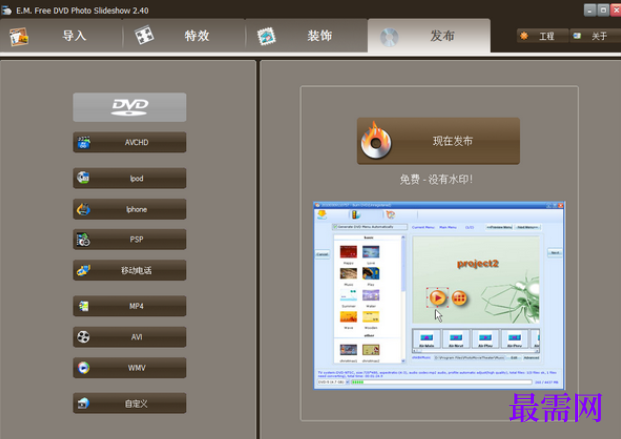Click the 免费 - 没有水印 text
The image size is (621, 439).
click(x=436, y=179)
